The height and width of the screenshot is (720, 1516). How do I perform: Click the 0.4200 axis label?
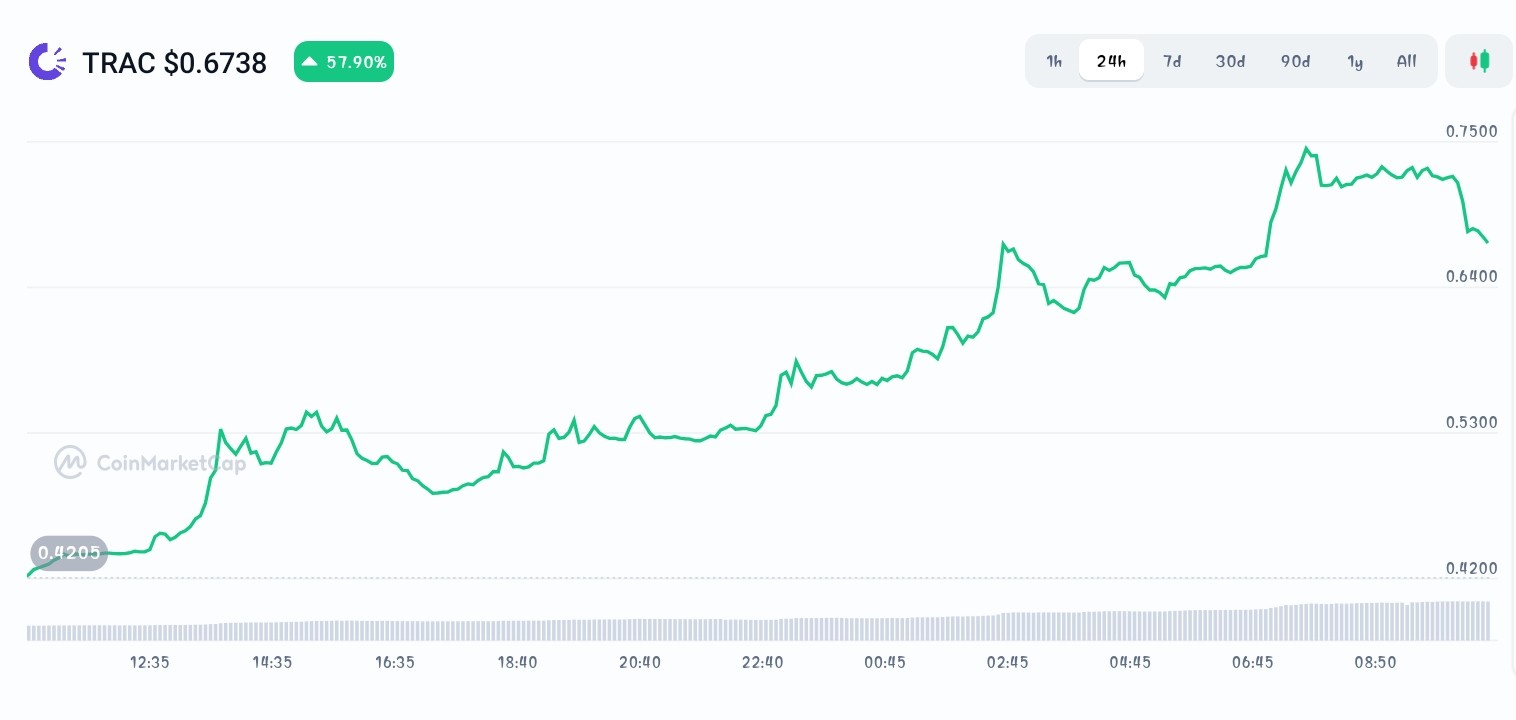click(1471, 568)
